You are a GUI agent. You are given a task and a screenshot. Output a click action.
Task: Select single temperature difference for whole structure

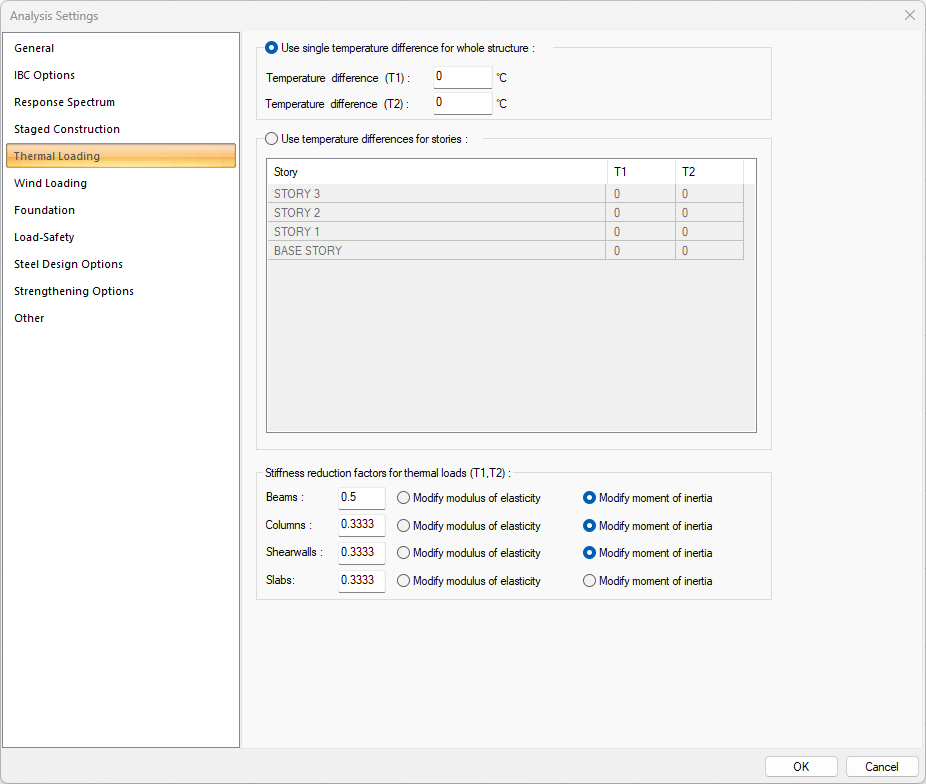(272, 48)
